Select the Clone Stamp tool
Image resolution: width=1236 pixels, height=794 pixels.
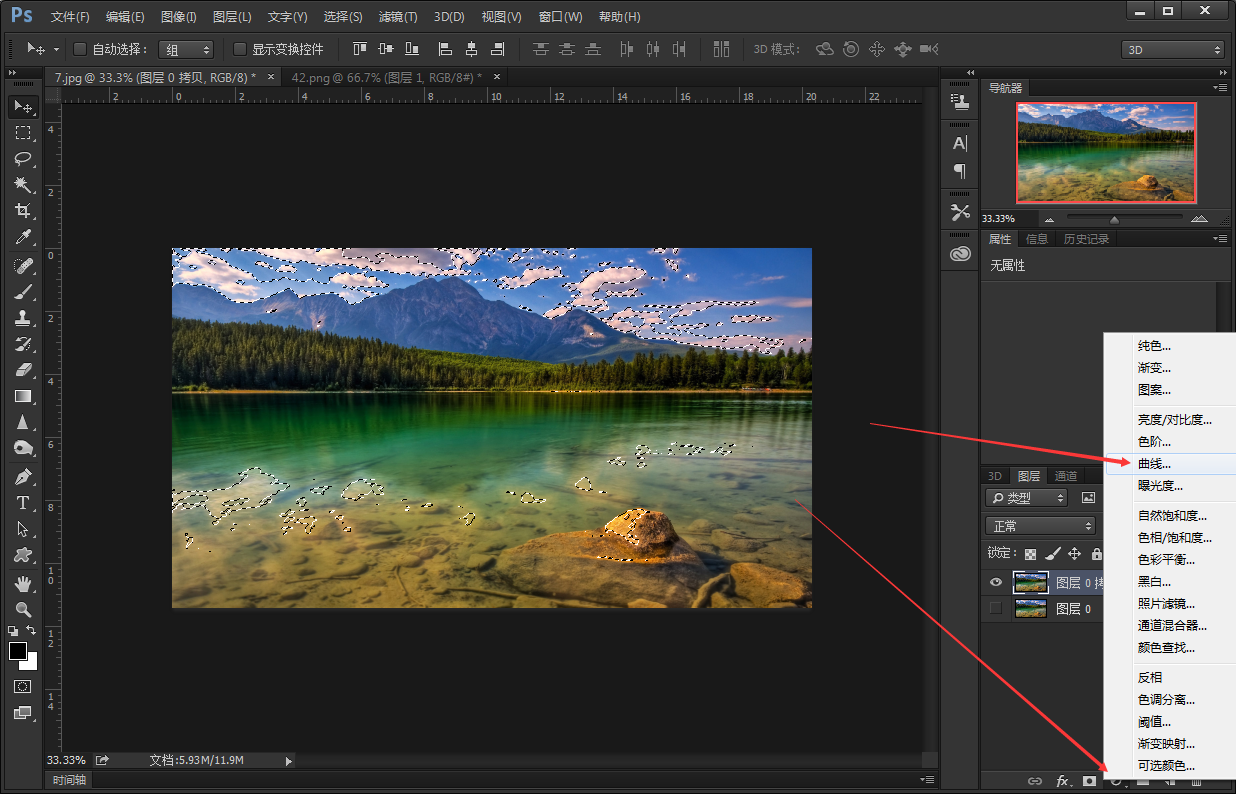click(23, 318)
